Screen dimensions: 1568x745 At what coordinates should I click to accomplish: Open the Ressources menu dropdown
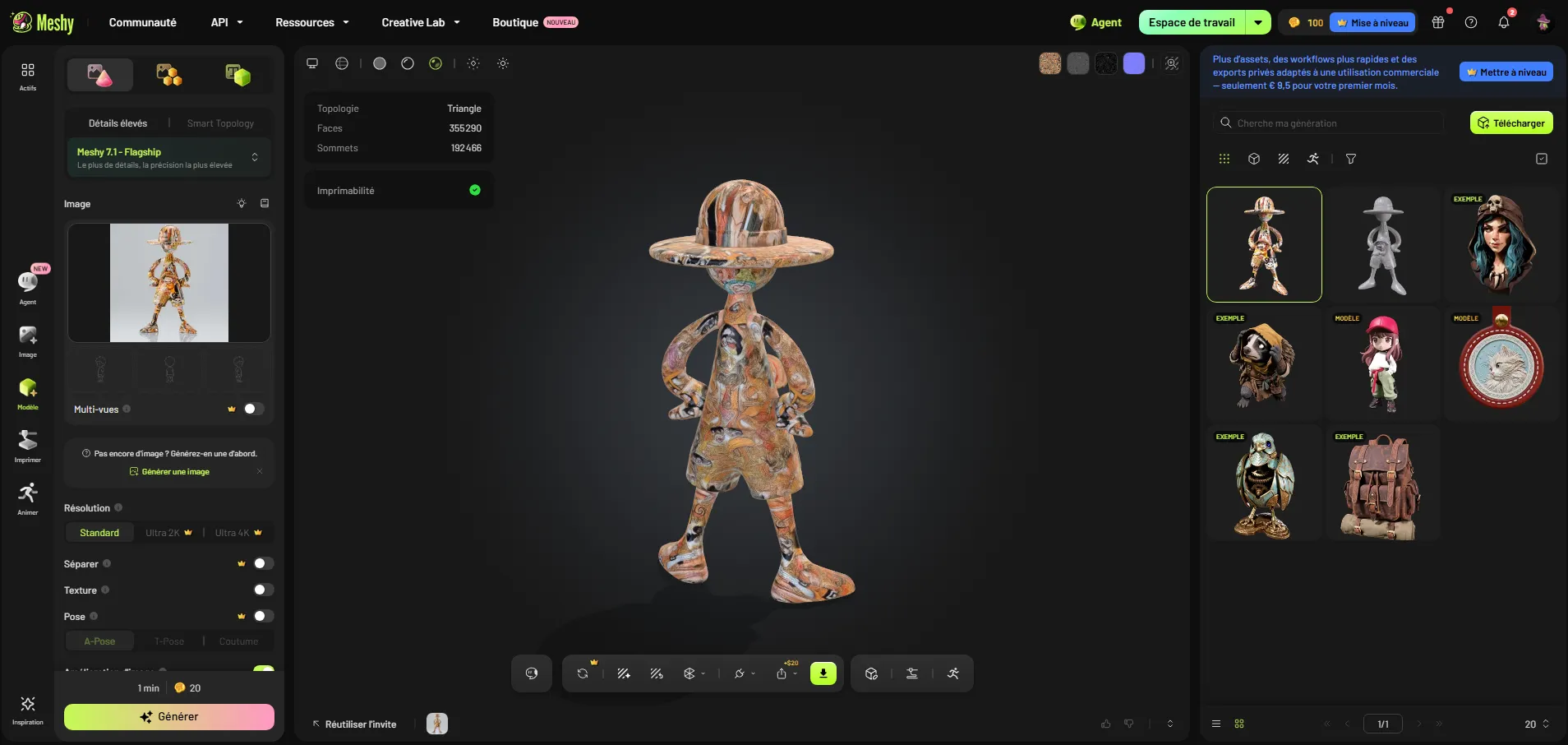click(x=312, y=22)
